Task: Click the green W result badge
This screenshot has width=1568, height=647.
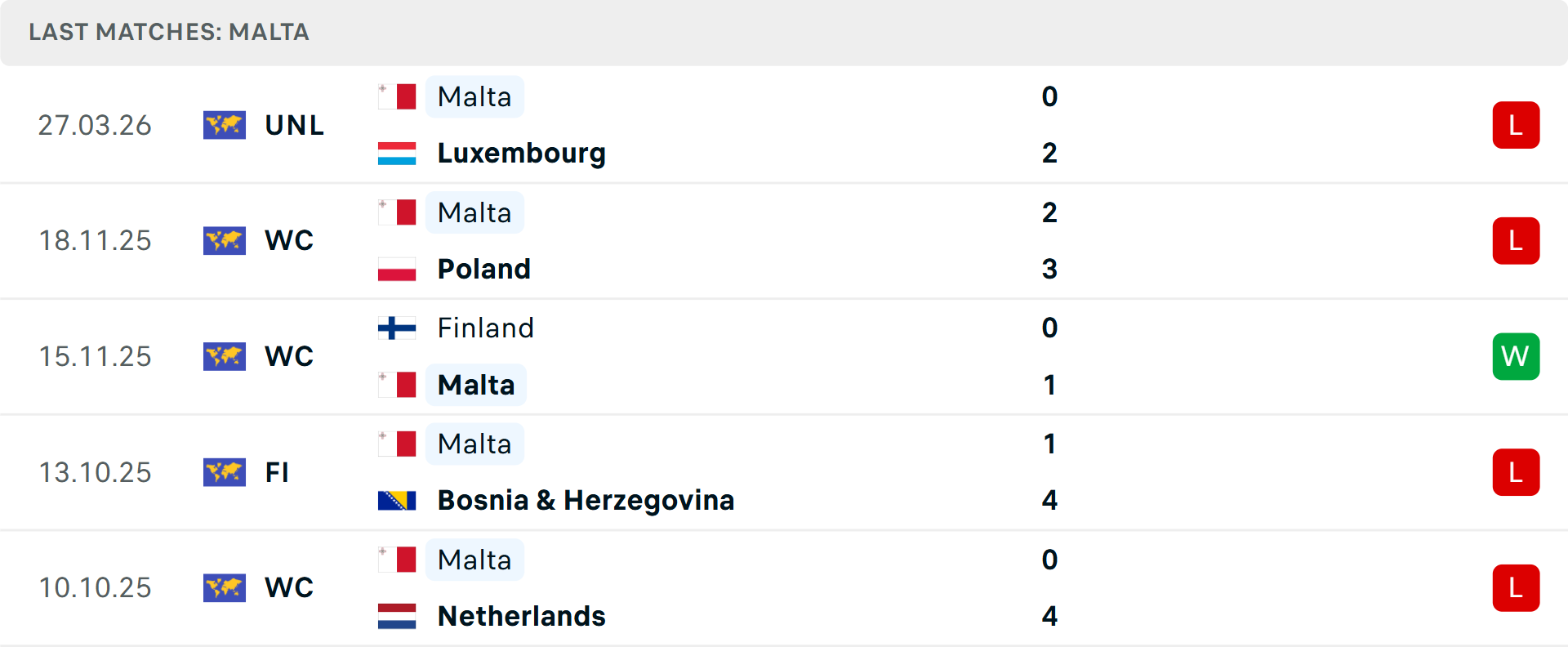Action: click(x=1516, y=356)
